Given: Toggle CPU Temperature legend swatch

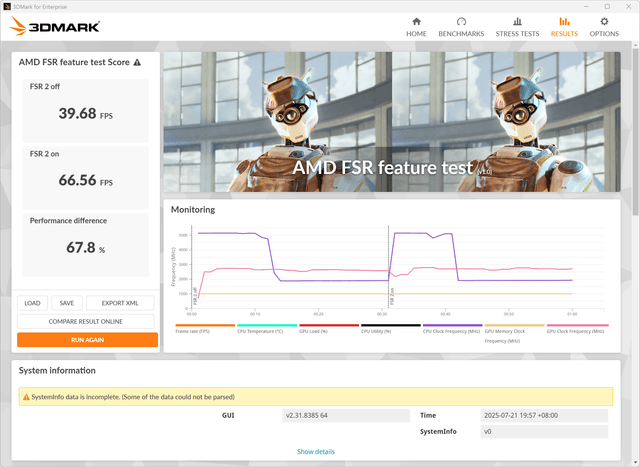Looking at the screenshot, I should pyautogui.click(x=267, y=325).
